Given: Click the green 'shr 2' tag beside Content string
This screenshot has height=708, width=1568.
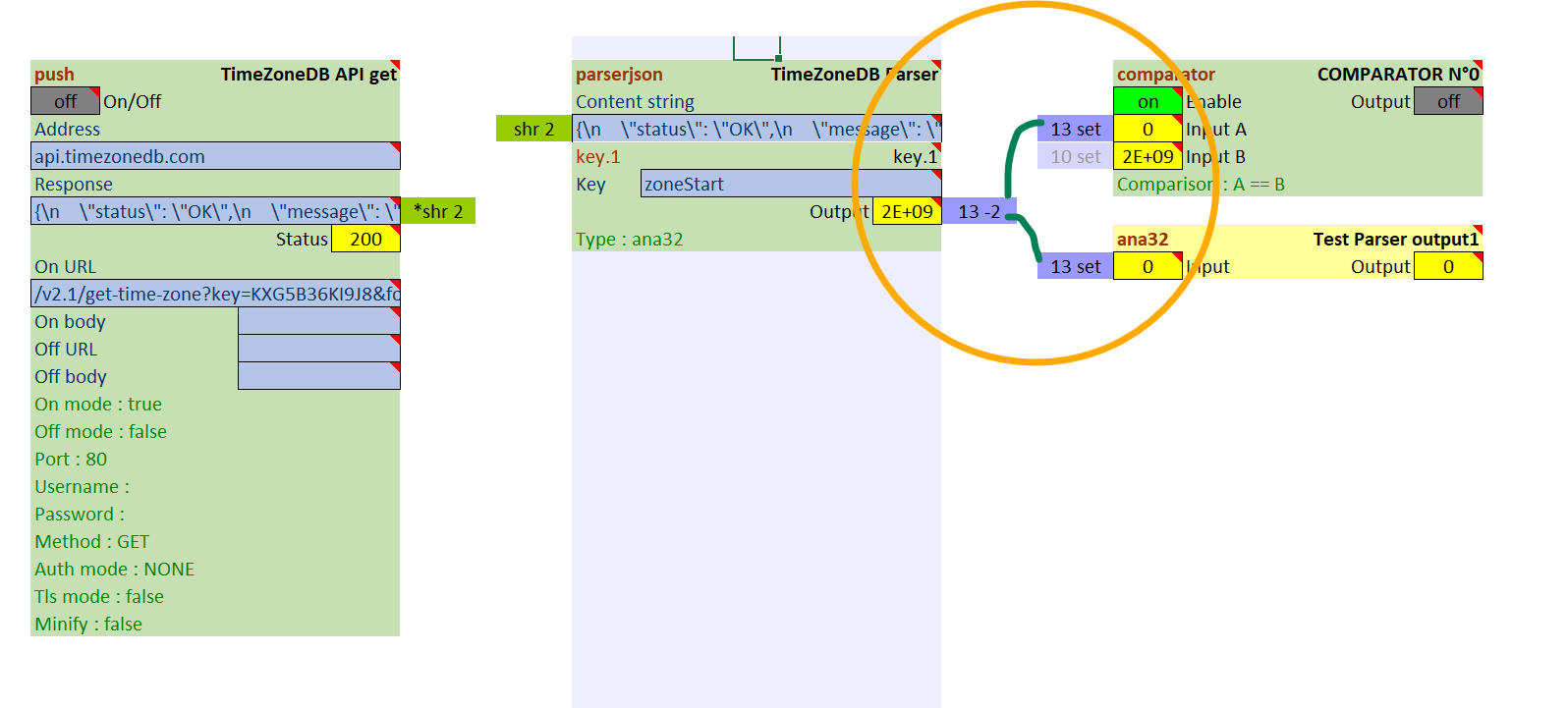Looking at the screenshot, I should coord(533,129).
